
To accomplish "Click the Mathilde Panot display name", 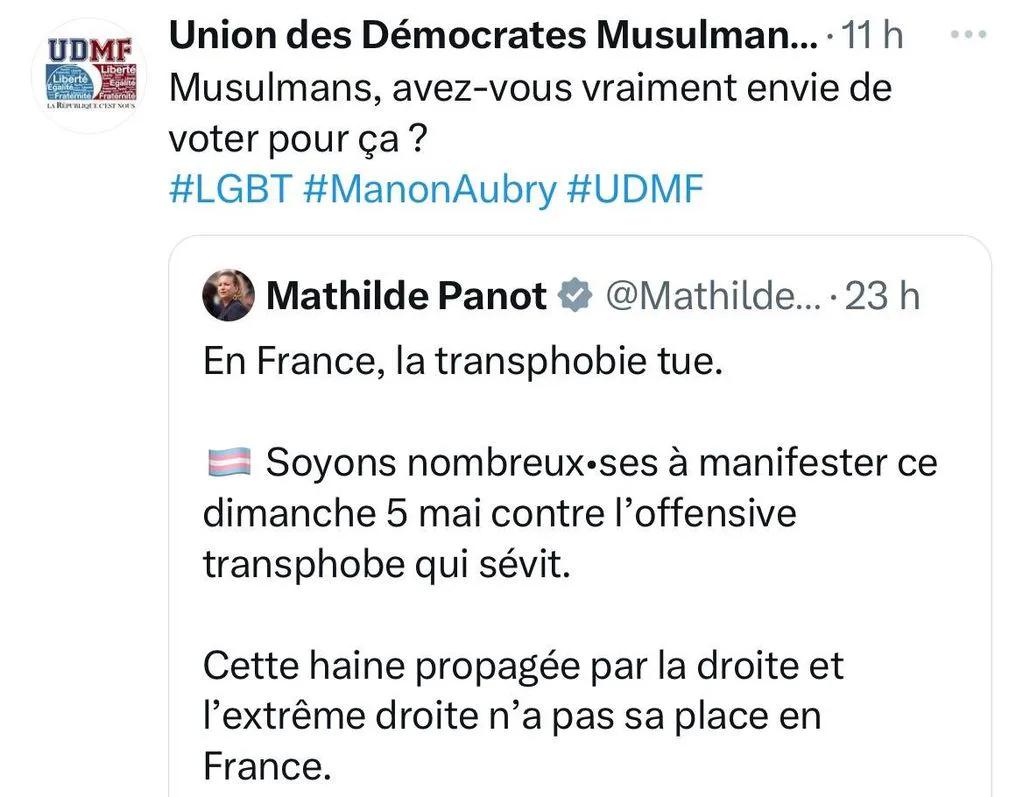I will (x=406, y=296).
